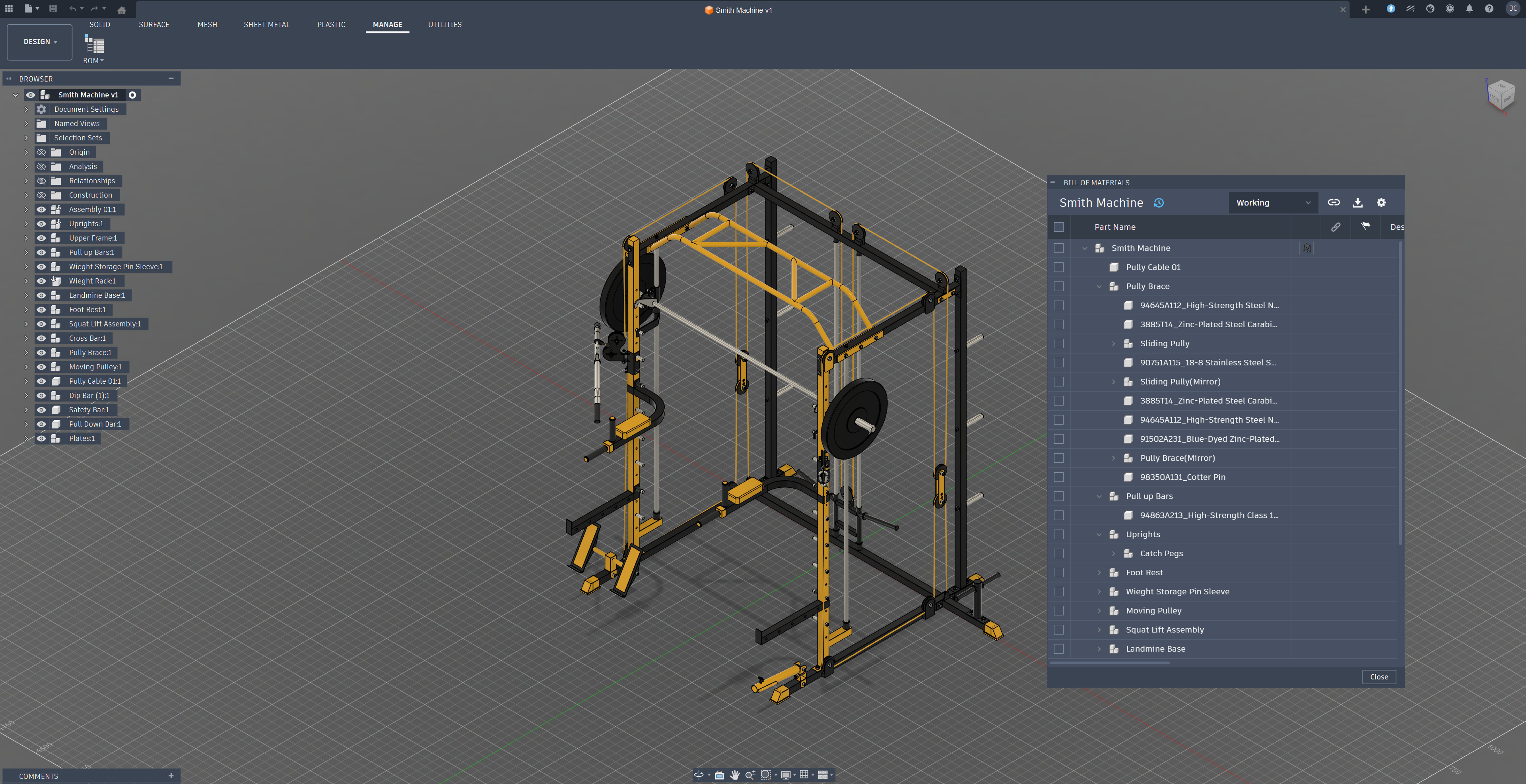
Task: Switch to the MESH tab
Action: click(207, 25)
